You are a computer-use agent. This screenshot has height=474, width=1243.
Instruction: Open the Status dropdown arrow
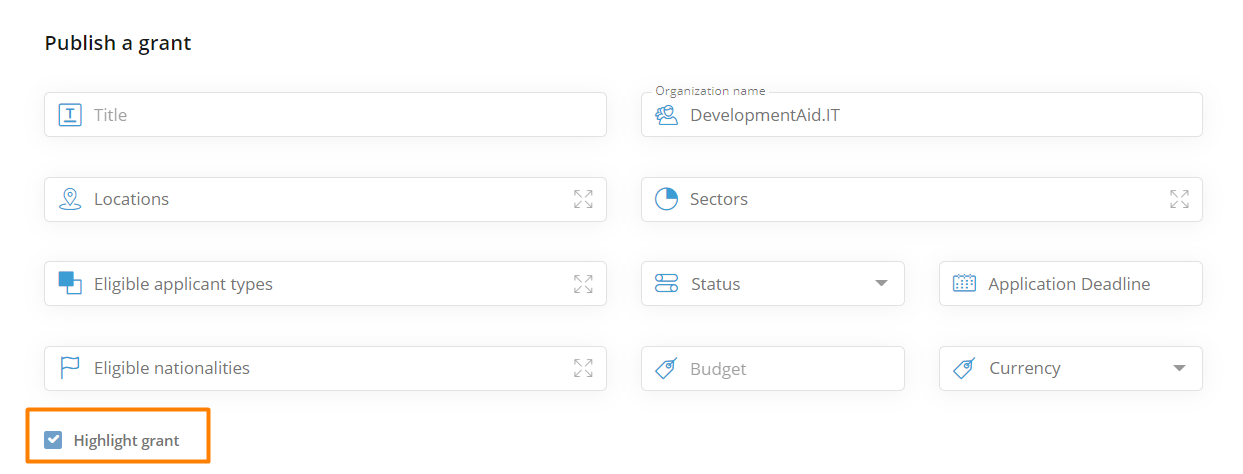pyautogui.click(x=881, y=284)
